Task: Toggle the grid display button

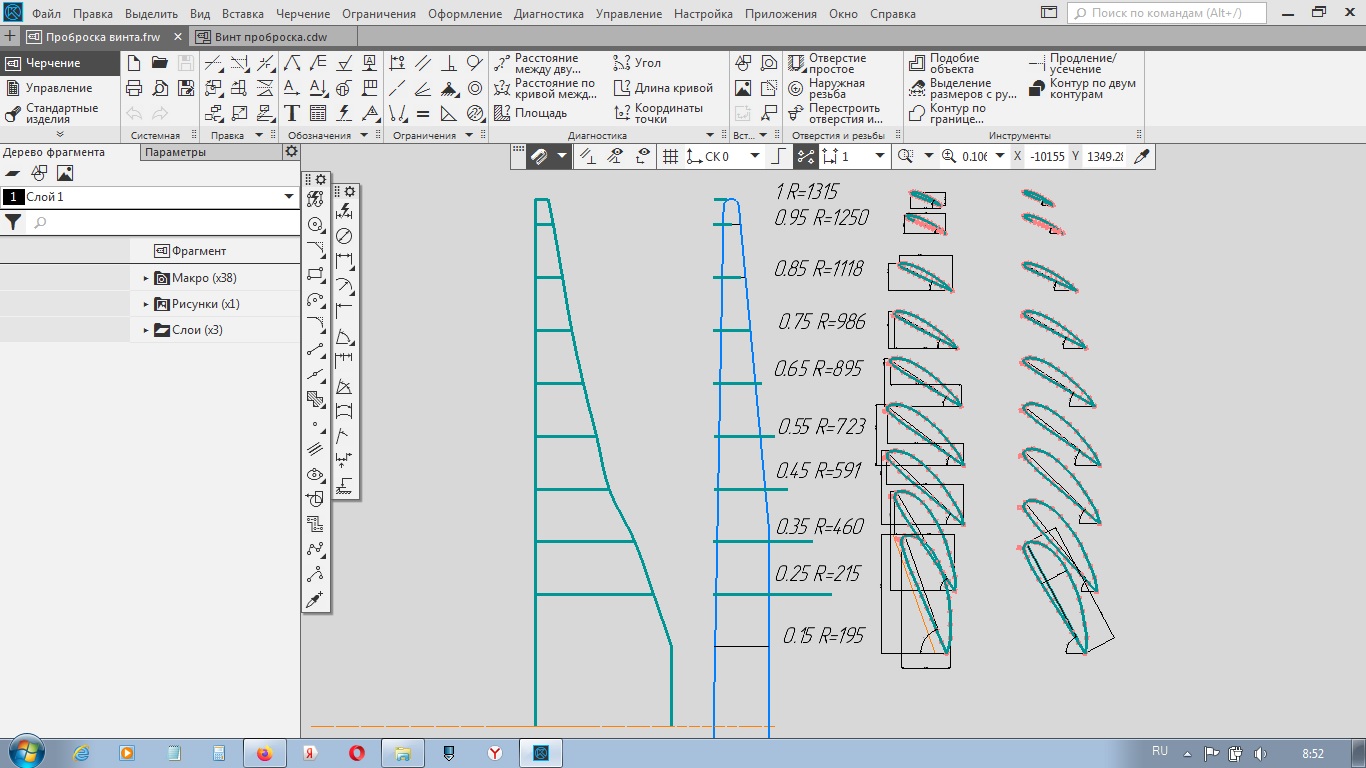Action: coord(670,156)
